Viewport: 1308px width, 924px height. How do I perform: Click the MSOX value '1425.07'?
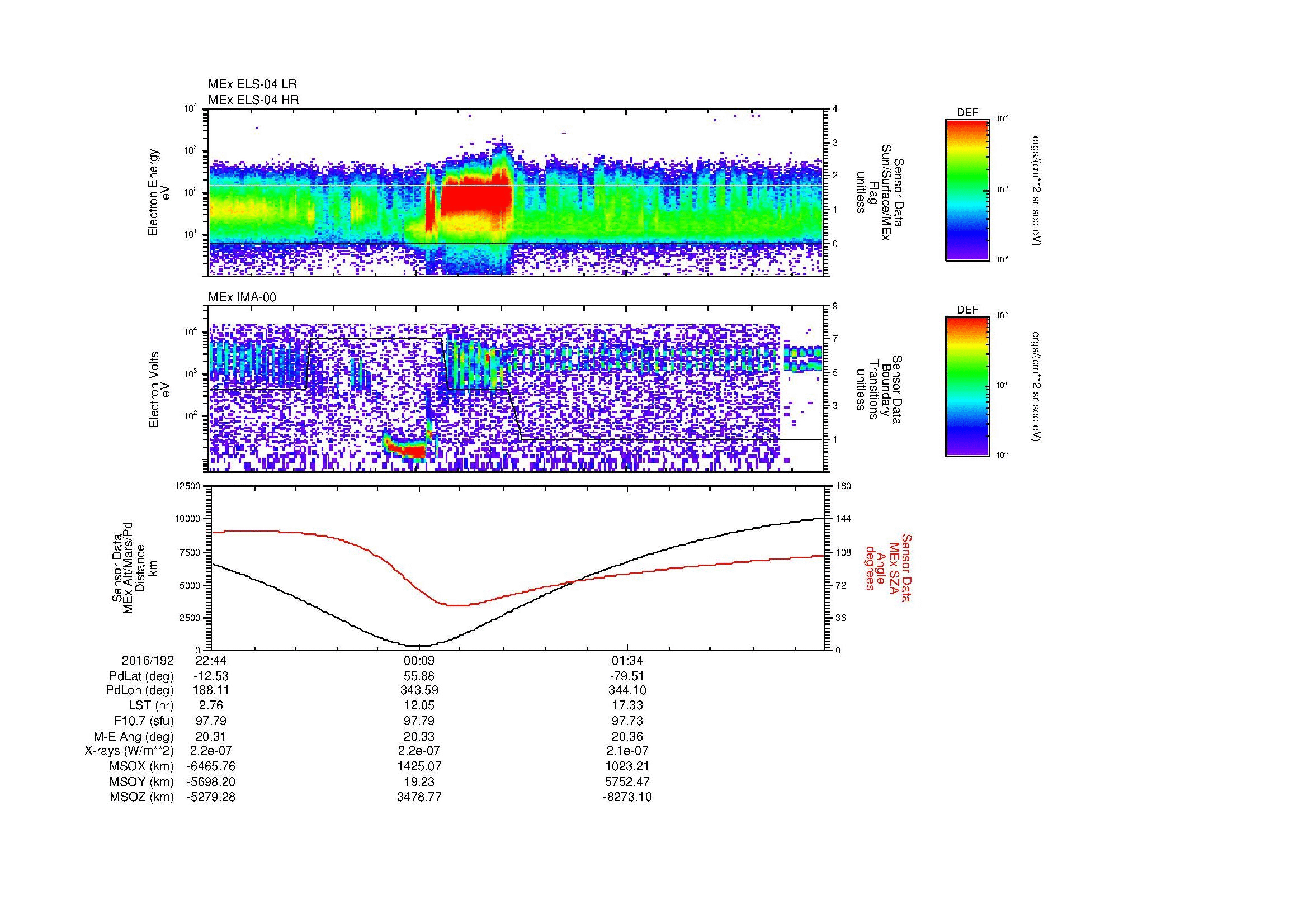[419, 767]
